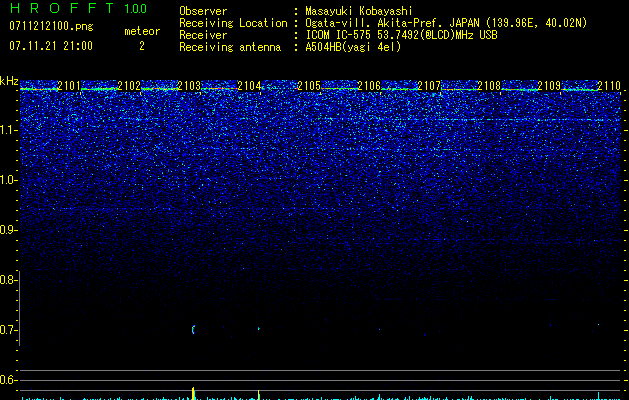This screenshot has height=400, width=629.
Task: Click the meteor echo near 0.7 kHz after 2103
Action: tap(193, 330)
